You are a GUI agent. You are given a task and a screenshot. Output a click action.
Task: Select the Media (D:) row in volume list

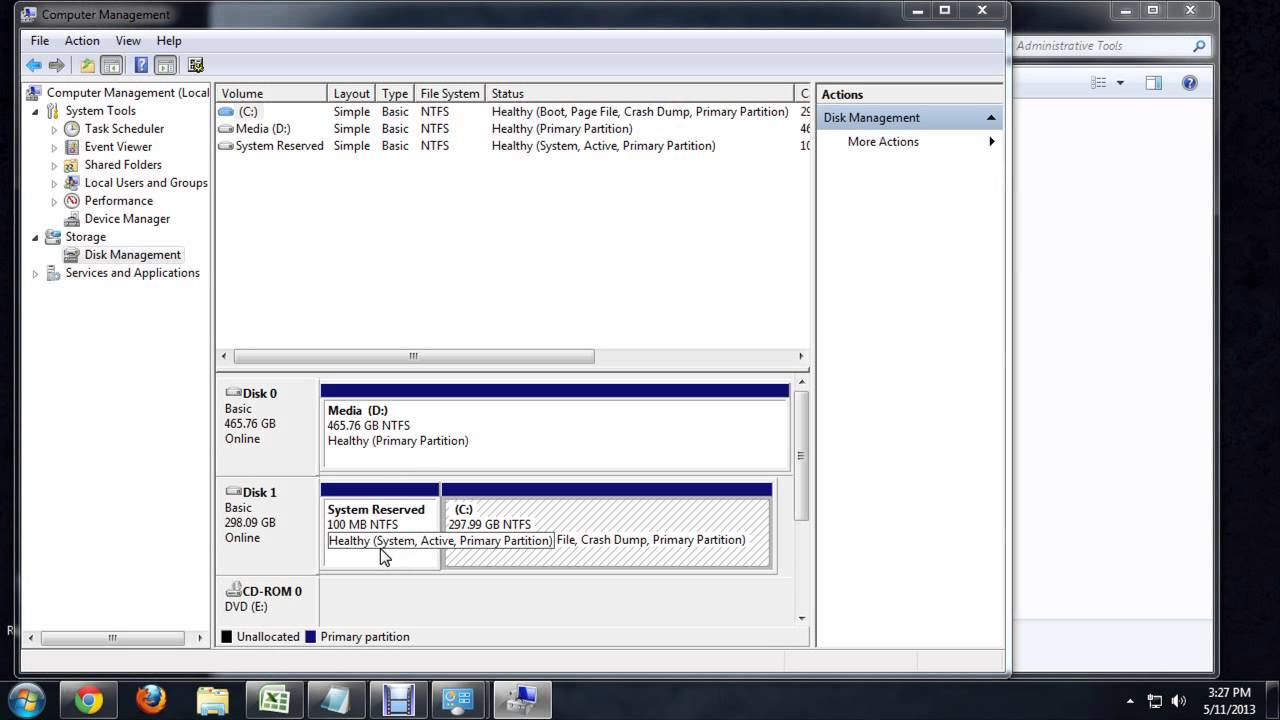pyautogui.click(x=513, y=129)
